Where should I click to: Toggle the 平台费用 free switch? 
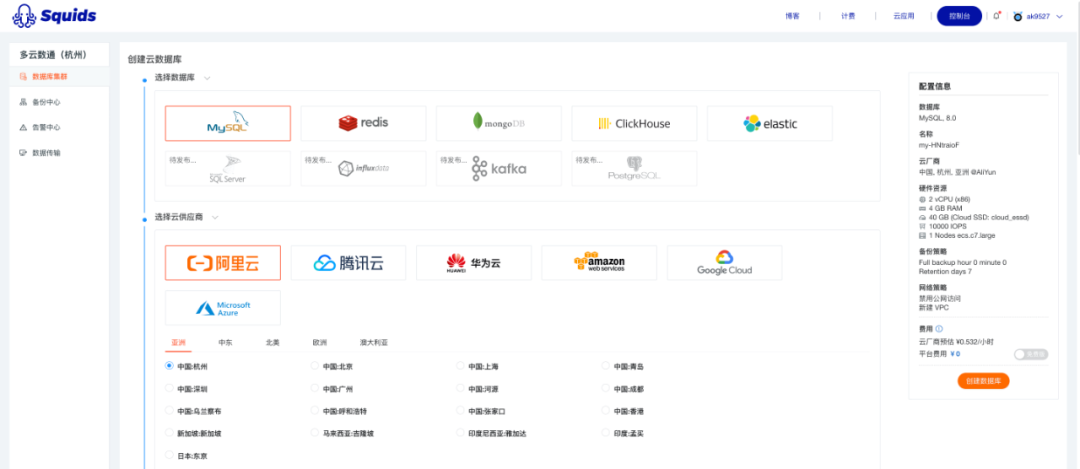click(x=1030, y=354)
